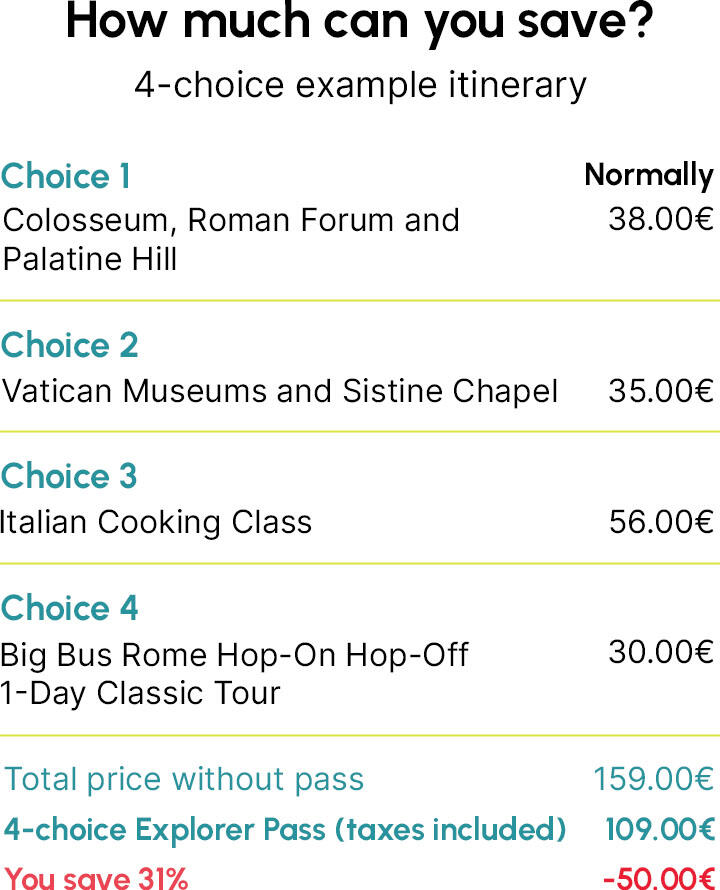Click the 56.00€ price

661,522
